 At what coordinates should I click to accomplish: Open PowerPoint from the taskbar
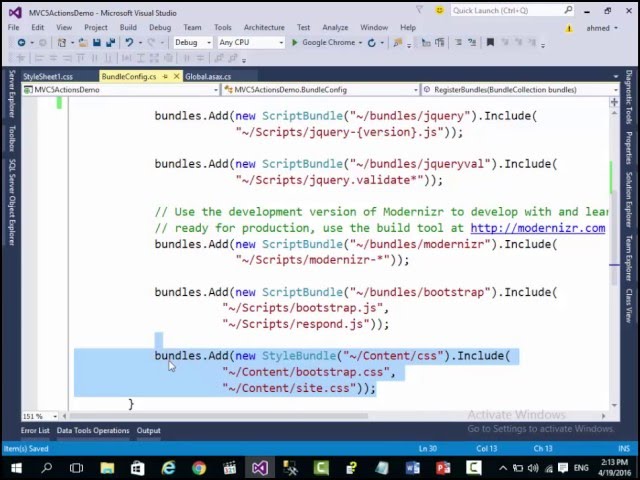coord(443,468)
